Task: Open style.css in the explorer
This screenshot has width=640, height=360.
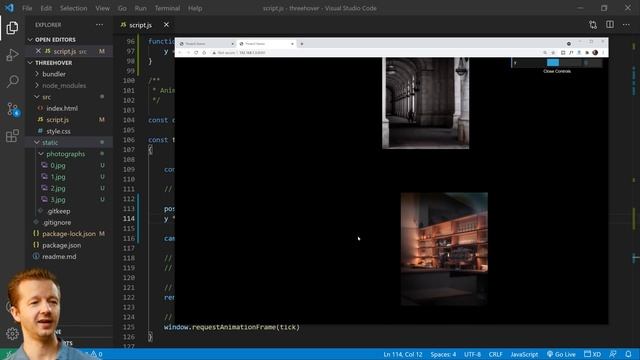Action: point(58,131)
